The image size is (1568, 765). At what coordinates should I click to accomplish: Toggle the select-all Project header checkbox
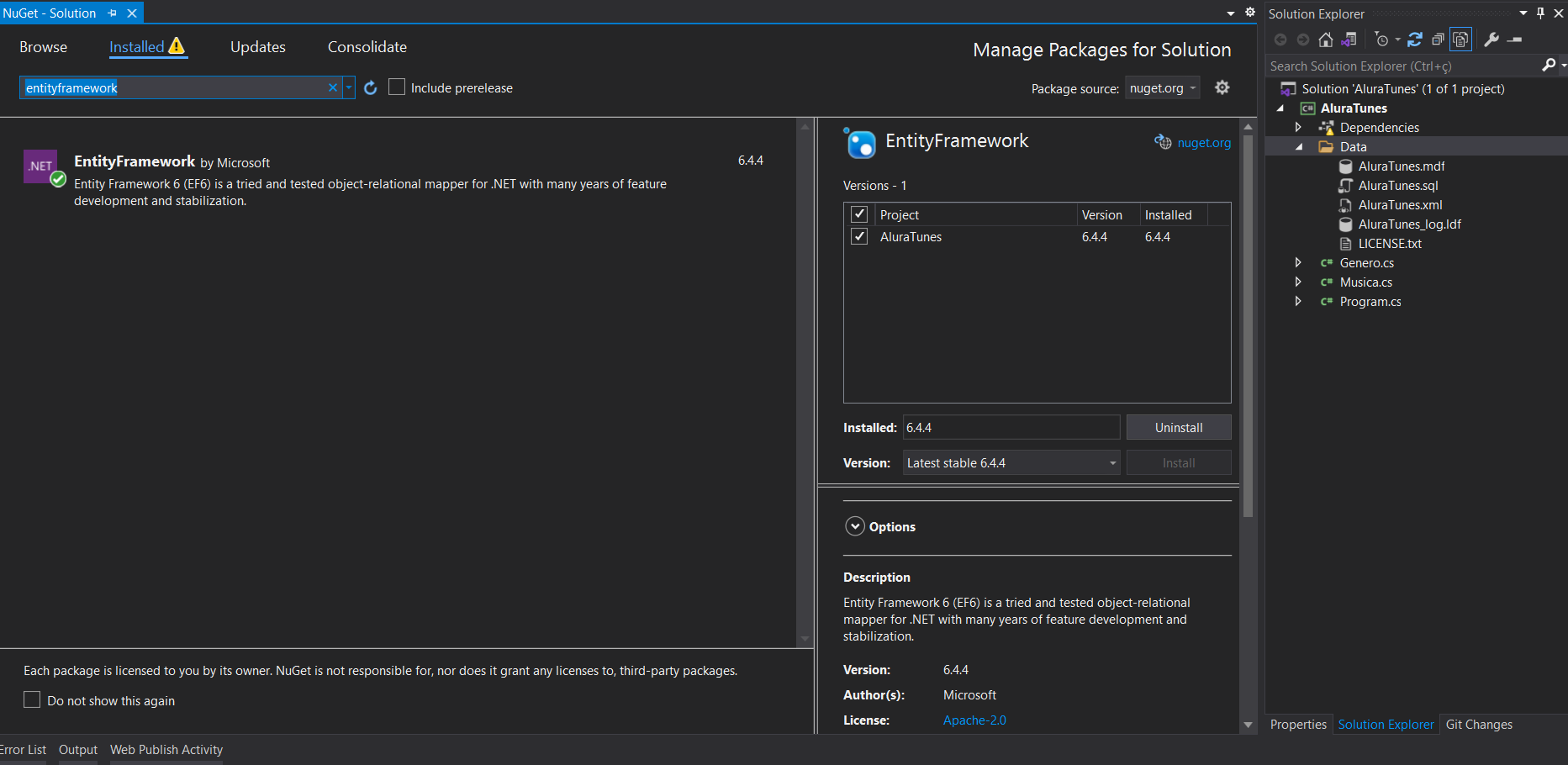[859, 214]
